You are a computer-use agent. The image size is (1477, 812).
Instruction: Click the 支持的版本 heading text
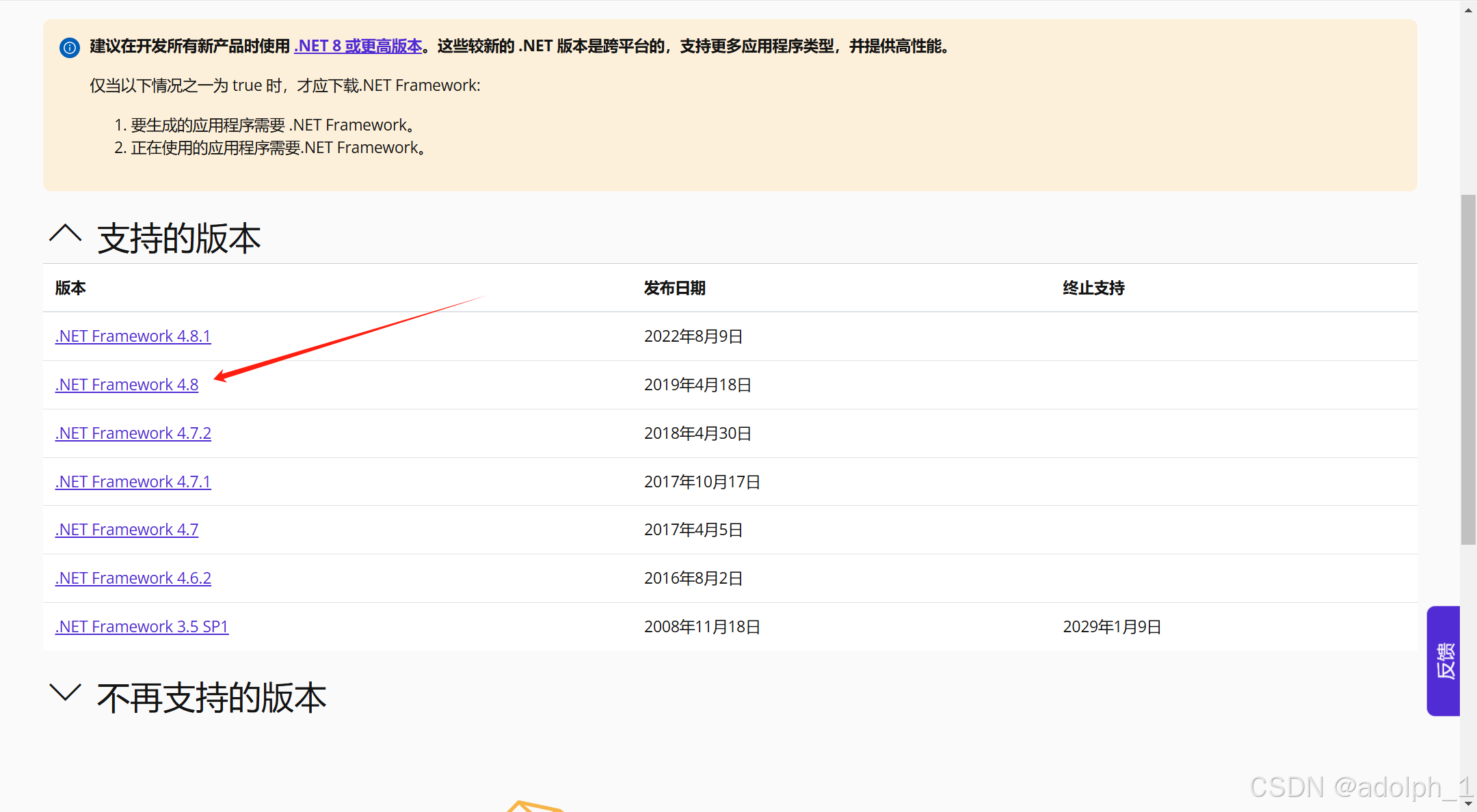[179, 239]
